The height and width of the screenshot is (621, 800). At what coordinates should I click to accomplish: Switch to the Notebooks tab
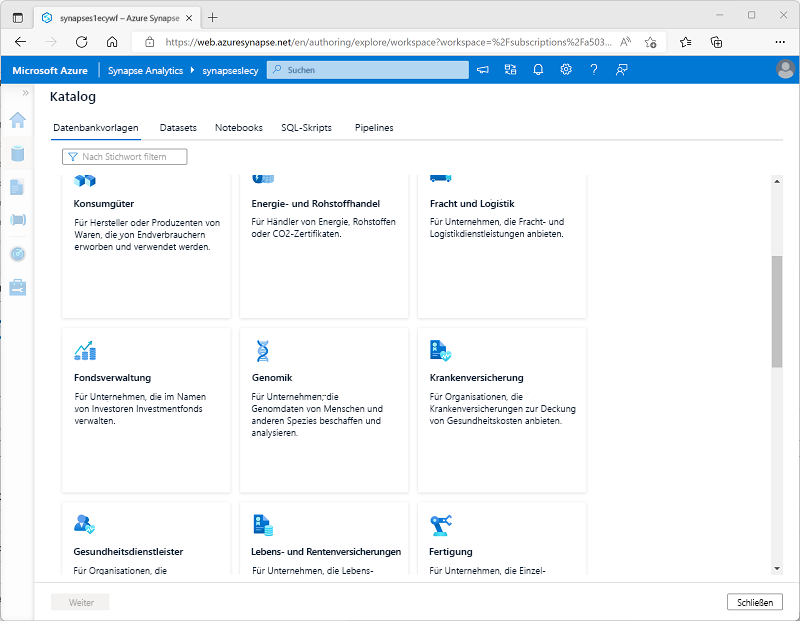tap(240, 128)
